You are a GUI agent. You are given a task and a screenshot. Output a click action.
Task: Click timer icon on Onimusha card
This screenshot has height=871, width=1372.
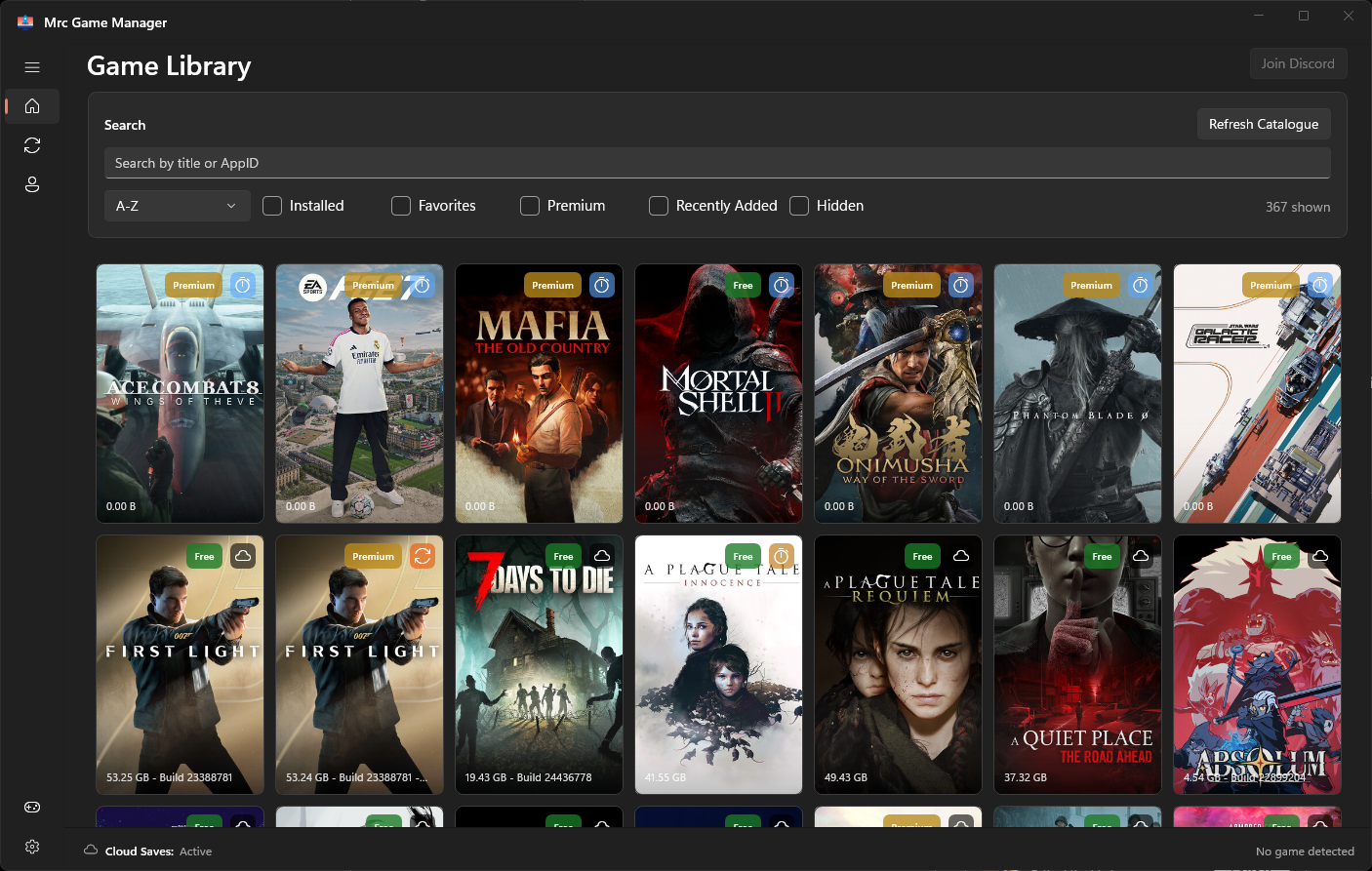click(961, 285)
